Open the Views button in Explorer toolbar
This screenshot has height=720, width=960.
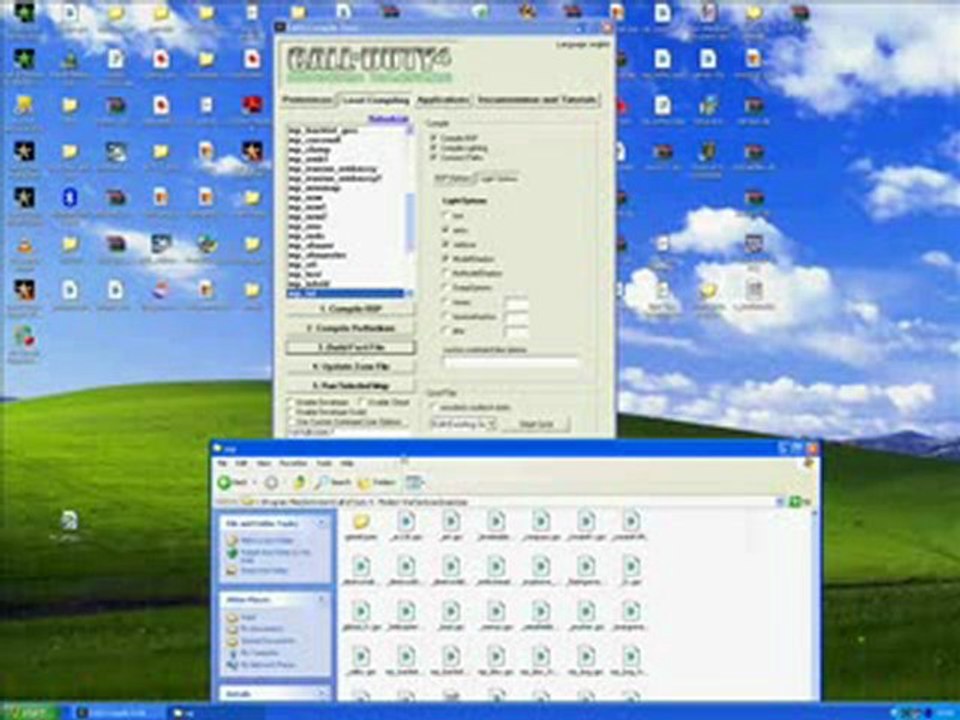point(415,482)
